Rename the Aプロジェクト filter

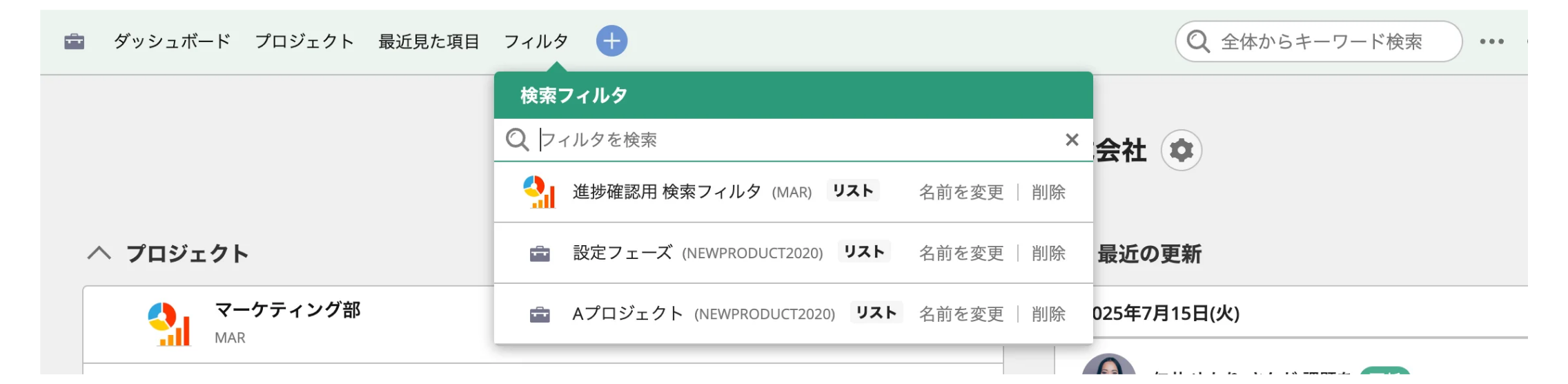[x=961, y=314]
